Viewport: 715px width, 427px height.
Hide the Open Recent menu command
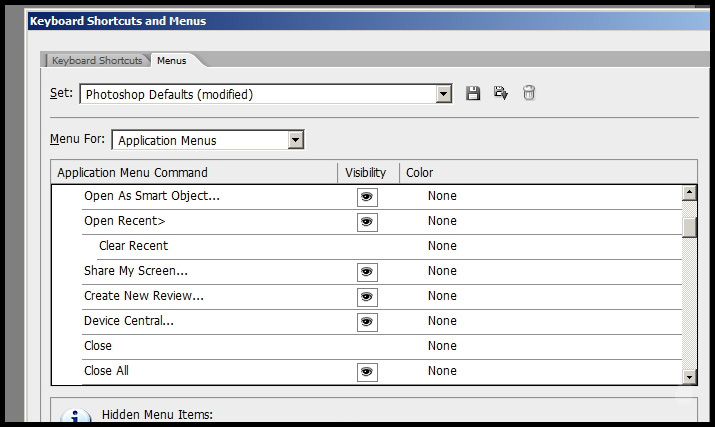coord(367,222)
